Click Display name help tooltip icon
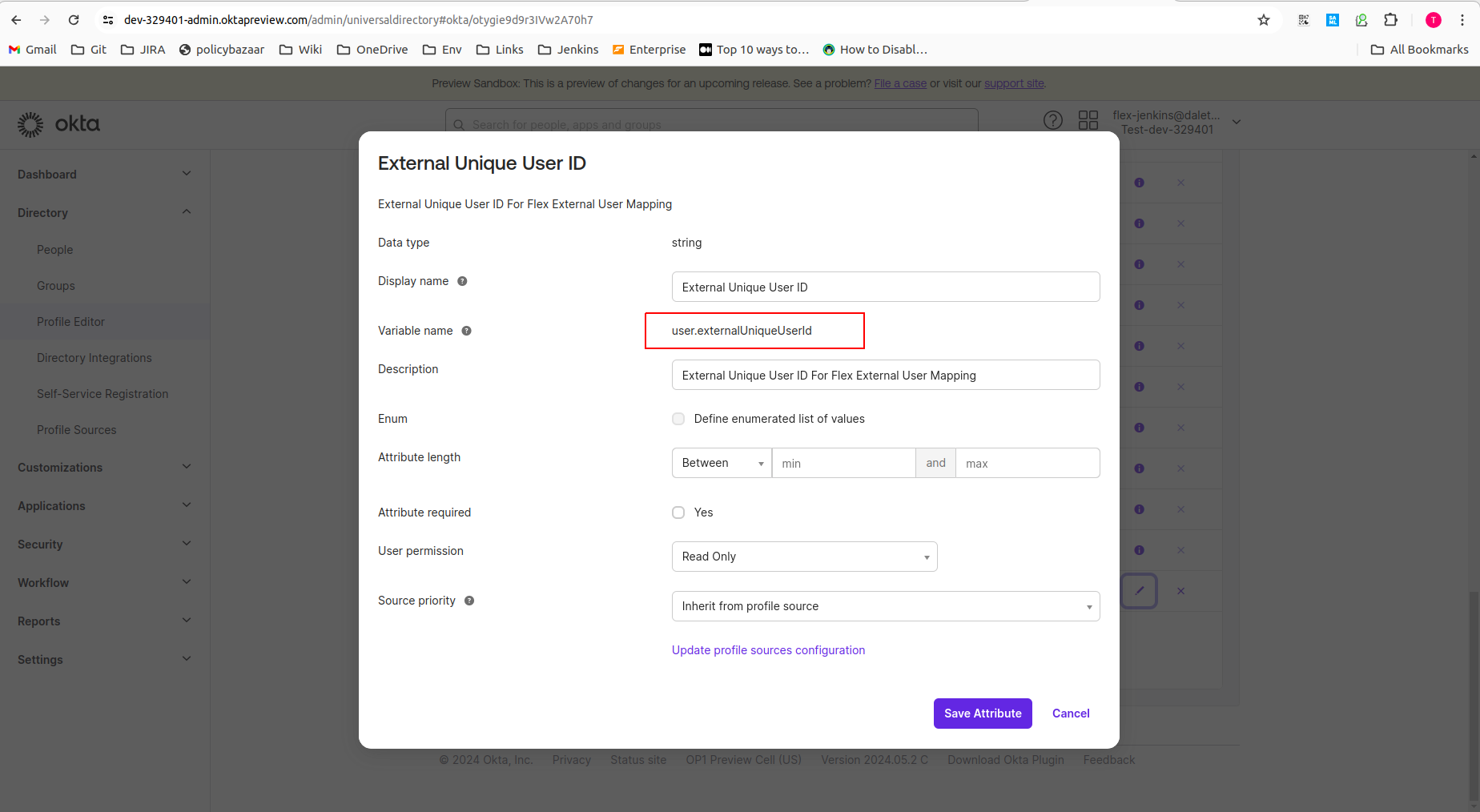Viewport: 1480px width, 812px height. 462,281
